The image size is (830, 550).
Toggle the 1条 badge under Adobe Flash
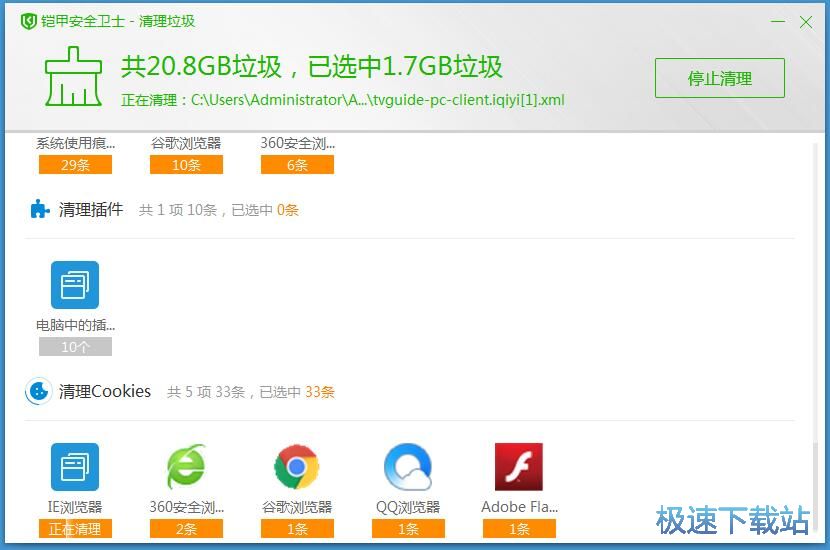519,529
